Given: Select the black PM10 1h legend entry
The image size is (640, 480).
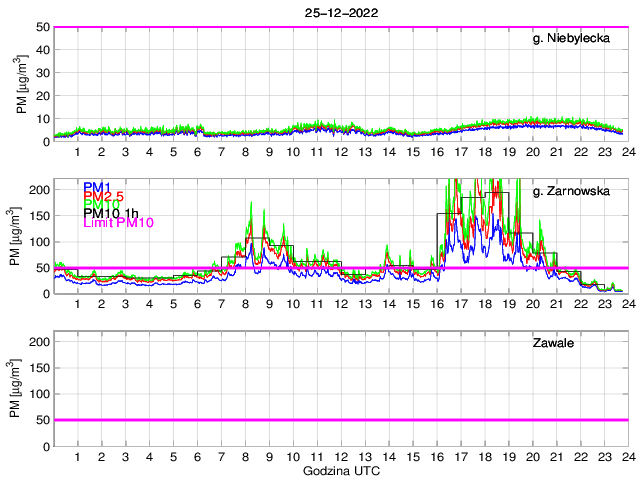Looking at the screenshot, I should pyautogui.click(x=112, y=213).
